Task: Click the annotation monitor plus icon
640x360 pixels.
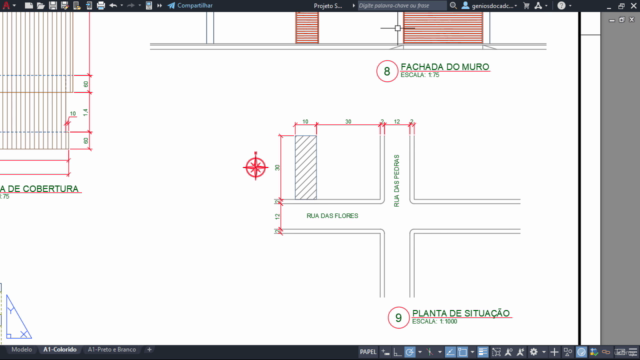Action: [x=554, y=352]
